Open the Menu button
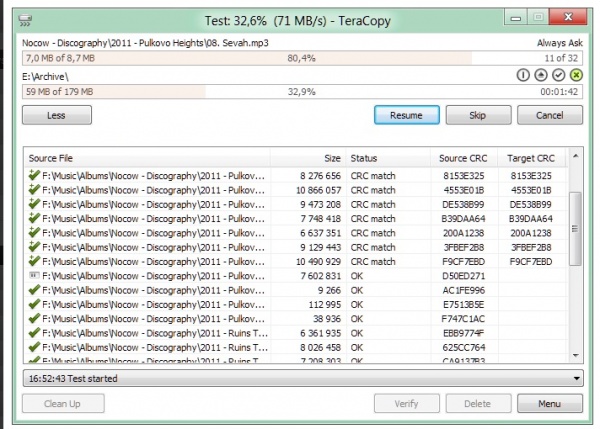This screenshot has width=600, height=429. coord(550,403)
